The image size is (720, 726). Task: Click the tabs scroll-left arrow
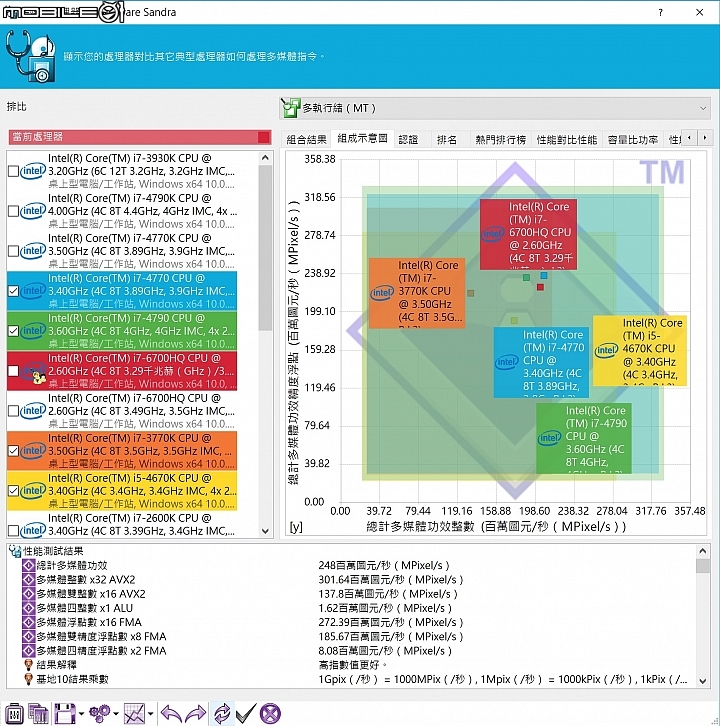690,138
